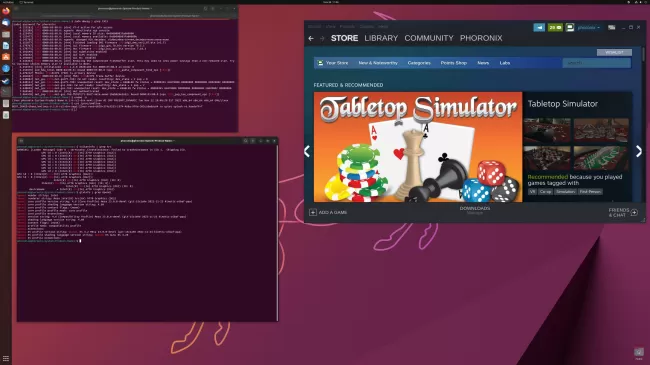Click the Steam store page scrollbar
This screenshot has width=650, height=365.
[643, 54]
